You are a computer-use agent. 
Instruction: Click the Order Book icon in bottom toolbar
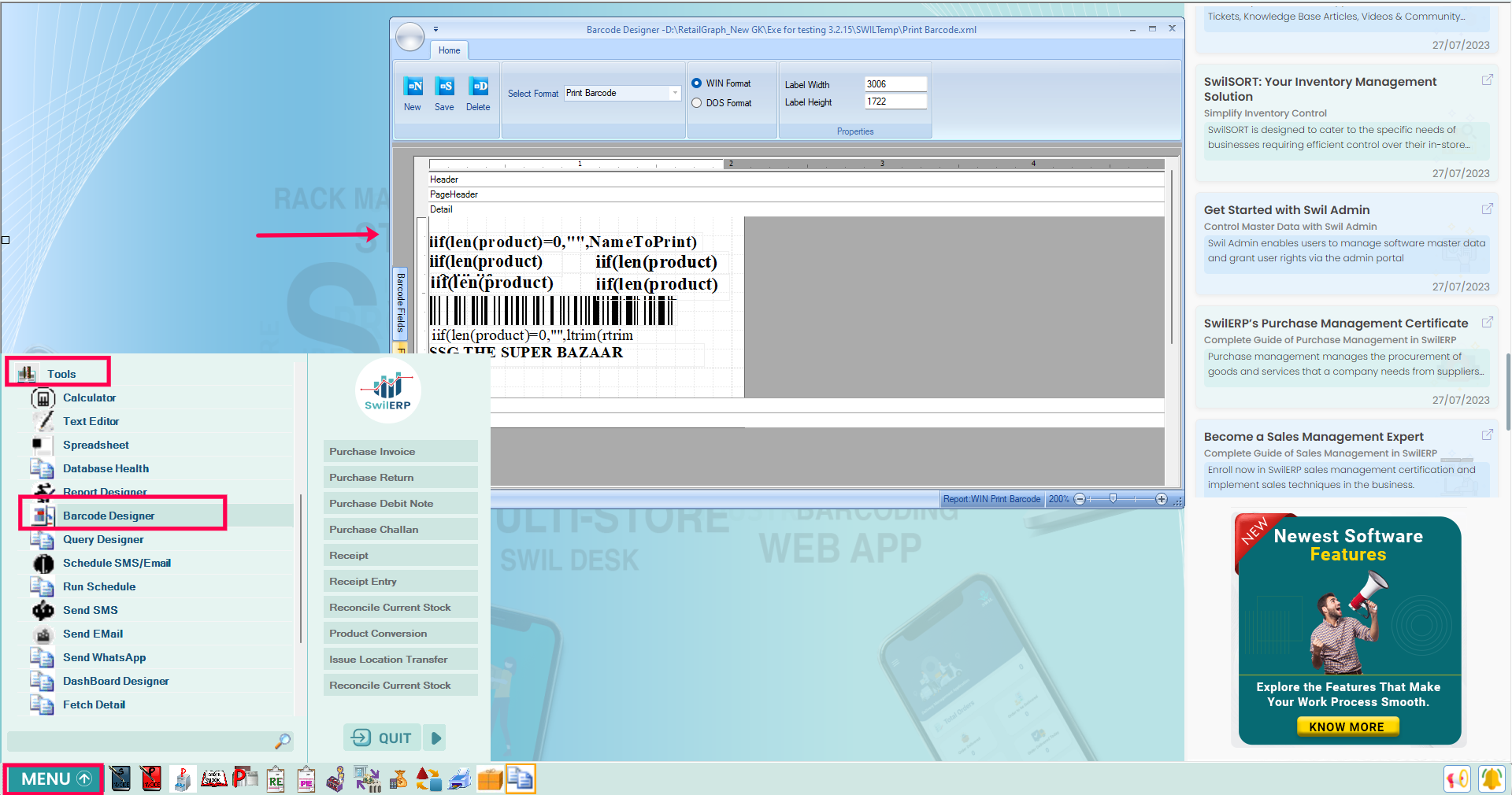point(213,778)
